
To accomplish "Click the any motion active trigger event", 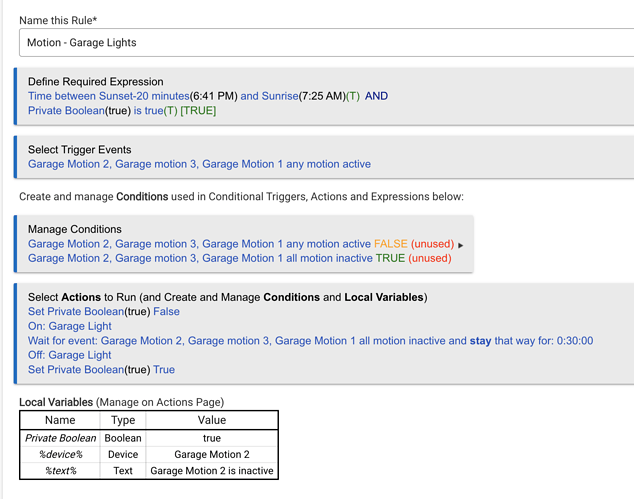I will point(199,164).
